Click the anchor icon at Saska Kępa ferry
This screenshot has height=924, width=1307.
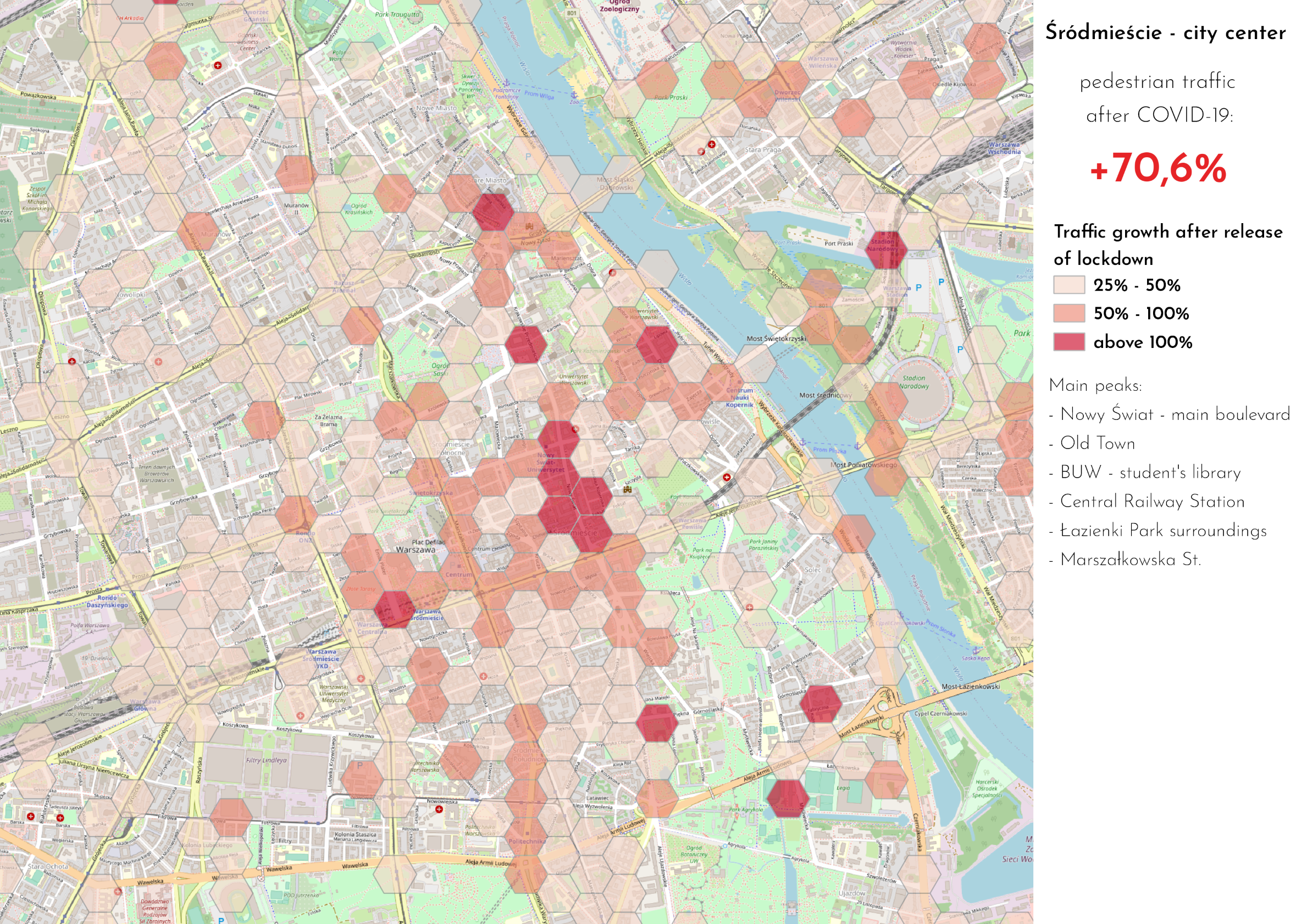[x=976, y=650]
